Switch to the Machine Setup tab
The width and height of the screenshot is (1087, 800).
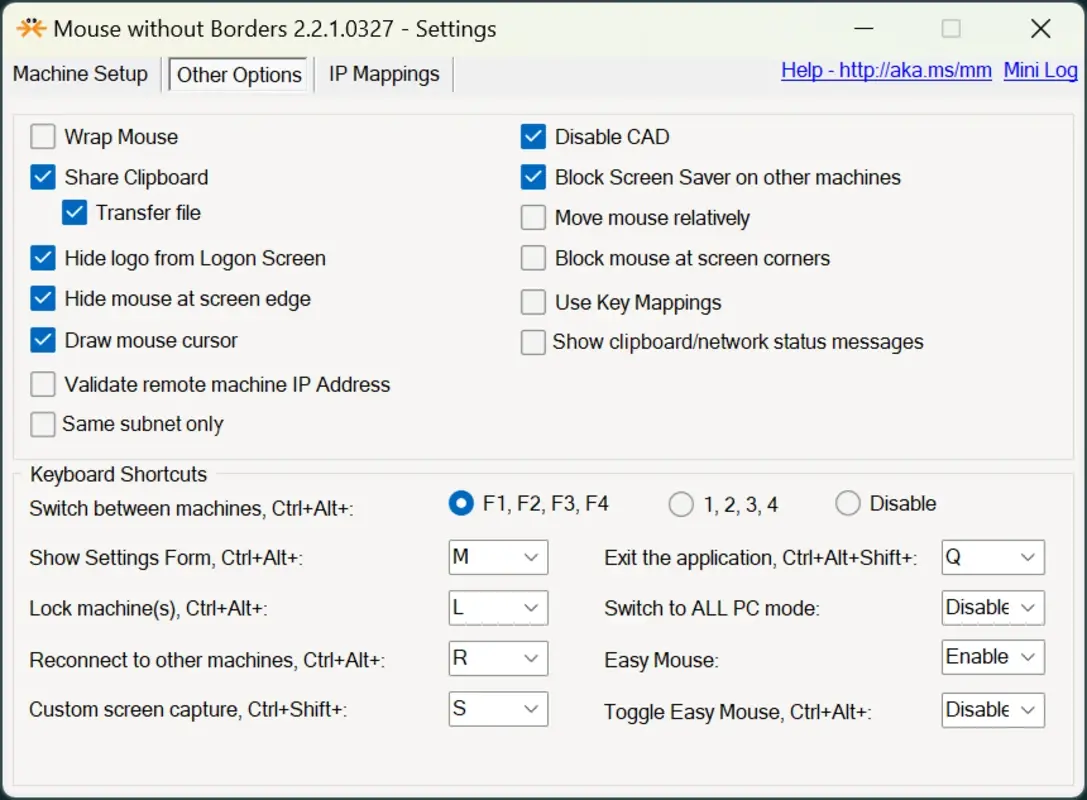pyautogui.click(x=80, y=73)
